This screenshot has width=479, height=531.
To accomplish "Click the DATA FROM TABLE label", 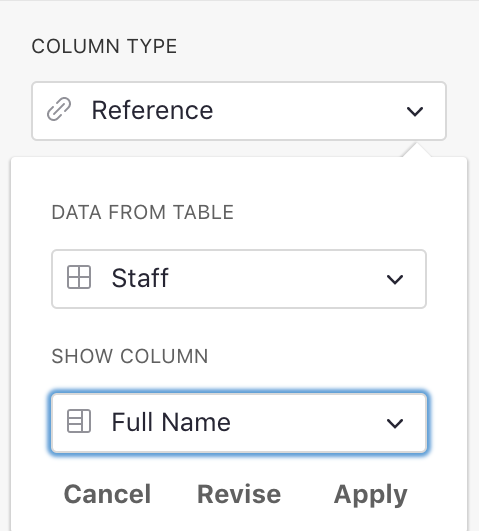I will coord(143,212).
